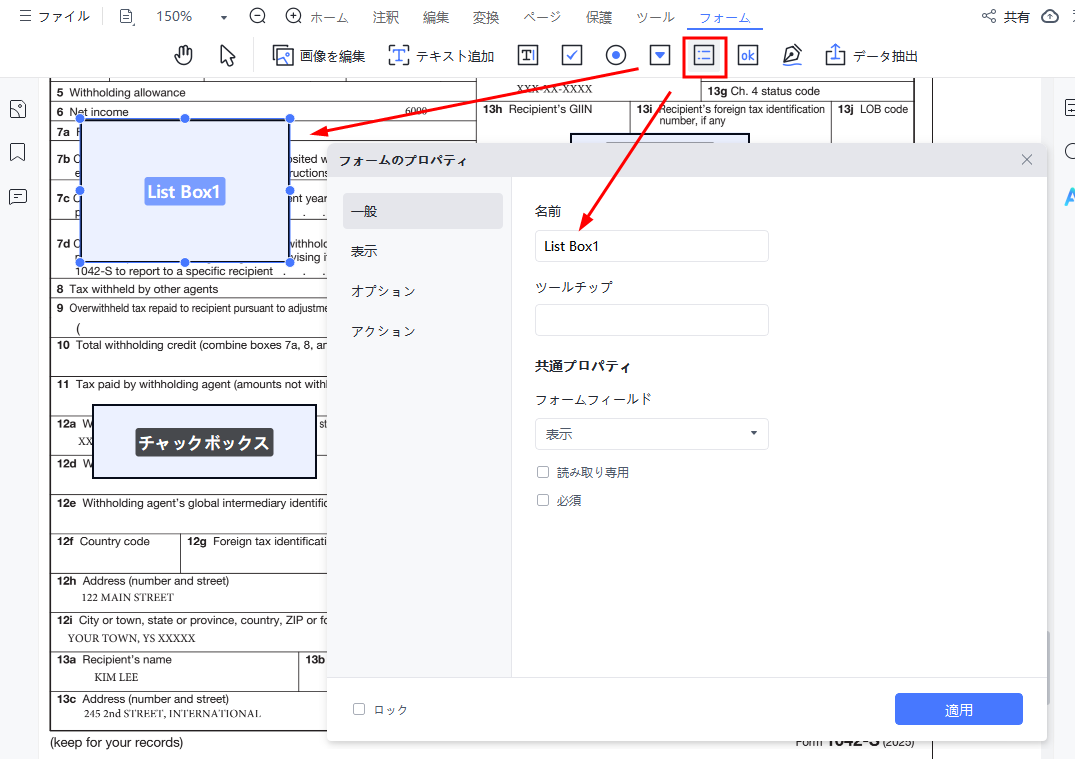Open the 150% zoom level dropdown
This screenshot has height=759, width=1075.
[x=223, y=17]
